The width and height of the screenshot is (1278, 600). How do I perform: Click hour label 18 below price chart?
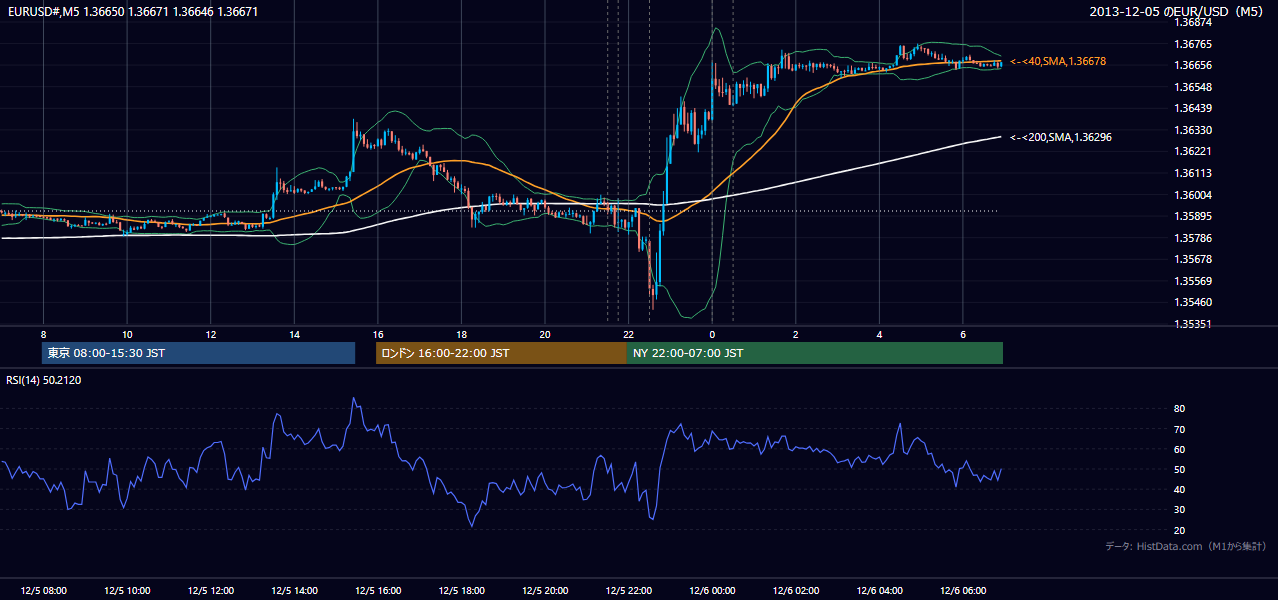tap(461, 334)
